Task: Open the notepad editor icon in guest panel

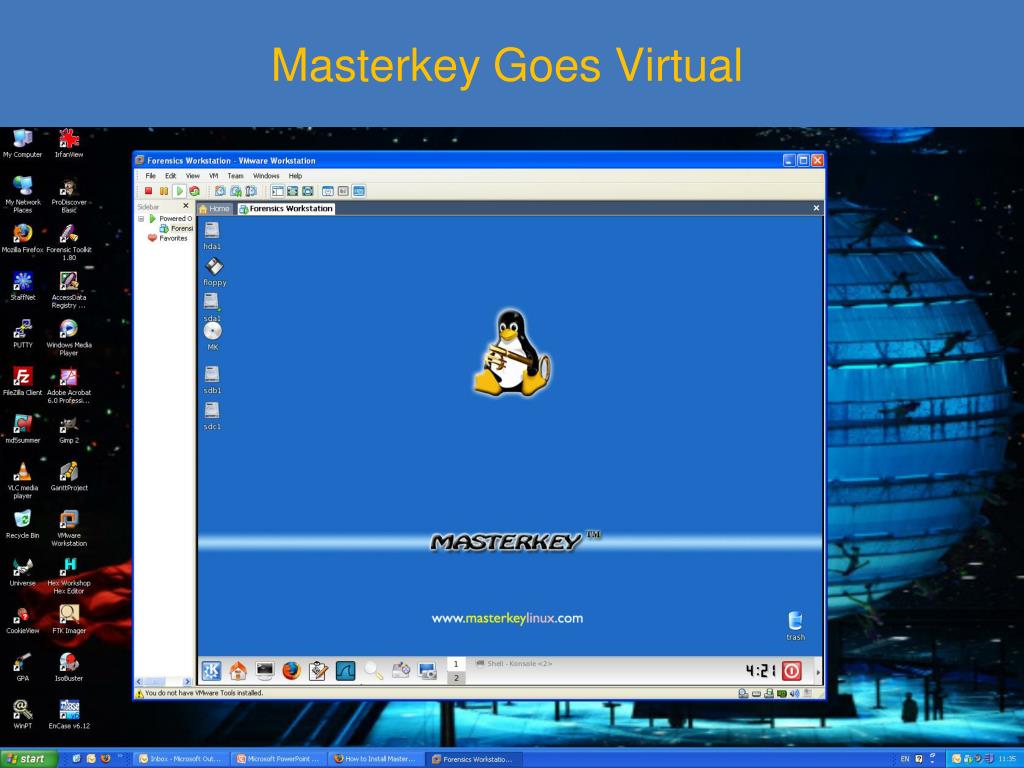Action: click(x=318, y=671)
